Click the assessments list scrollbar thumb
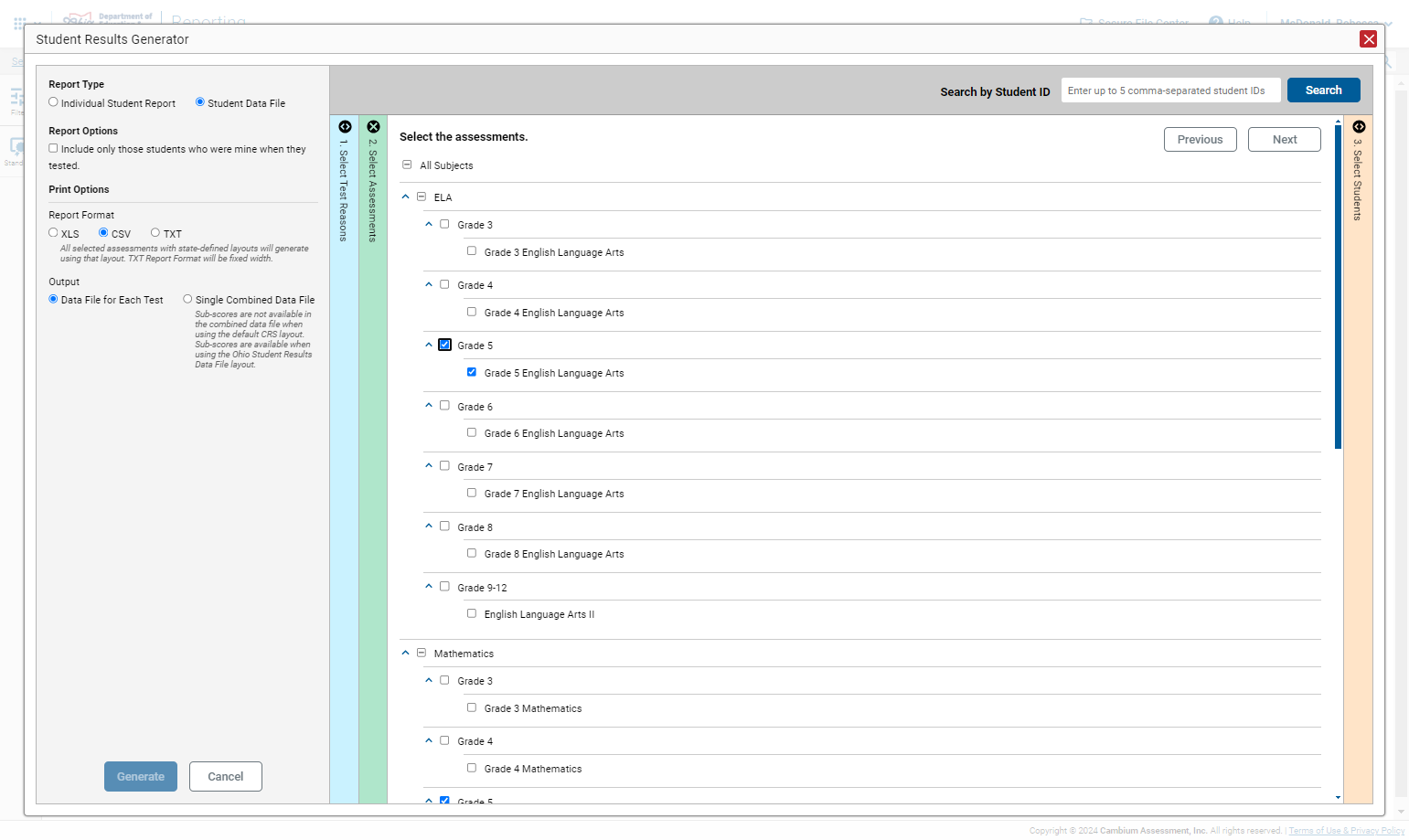The image size is (1409, 840). tap(1338, 288)
